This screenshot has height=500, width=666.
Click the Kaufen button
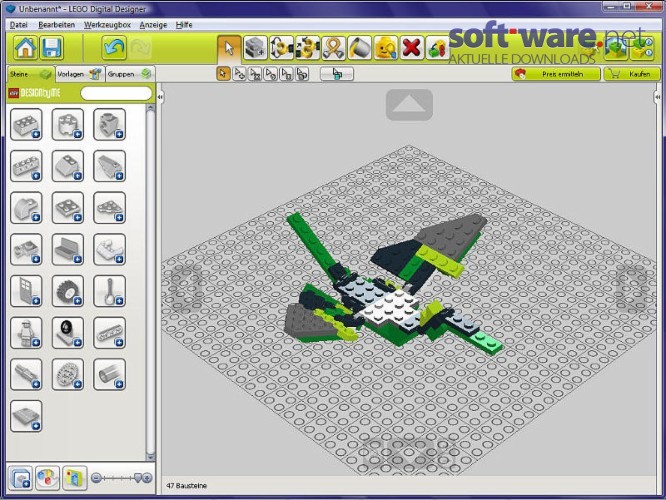[x=632, y=74]
